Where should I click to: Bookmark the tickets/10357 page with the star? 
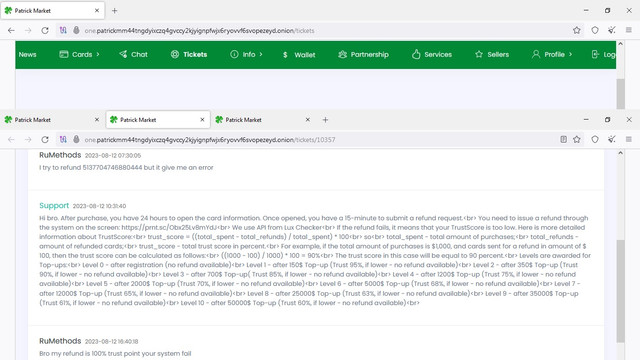click(x=576, y=140)
